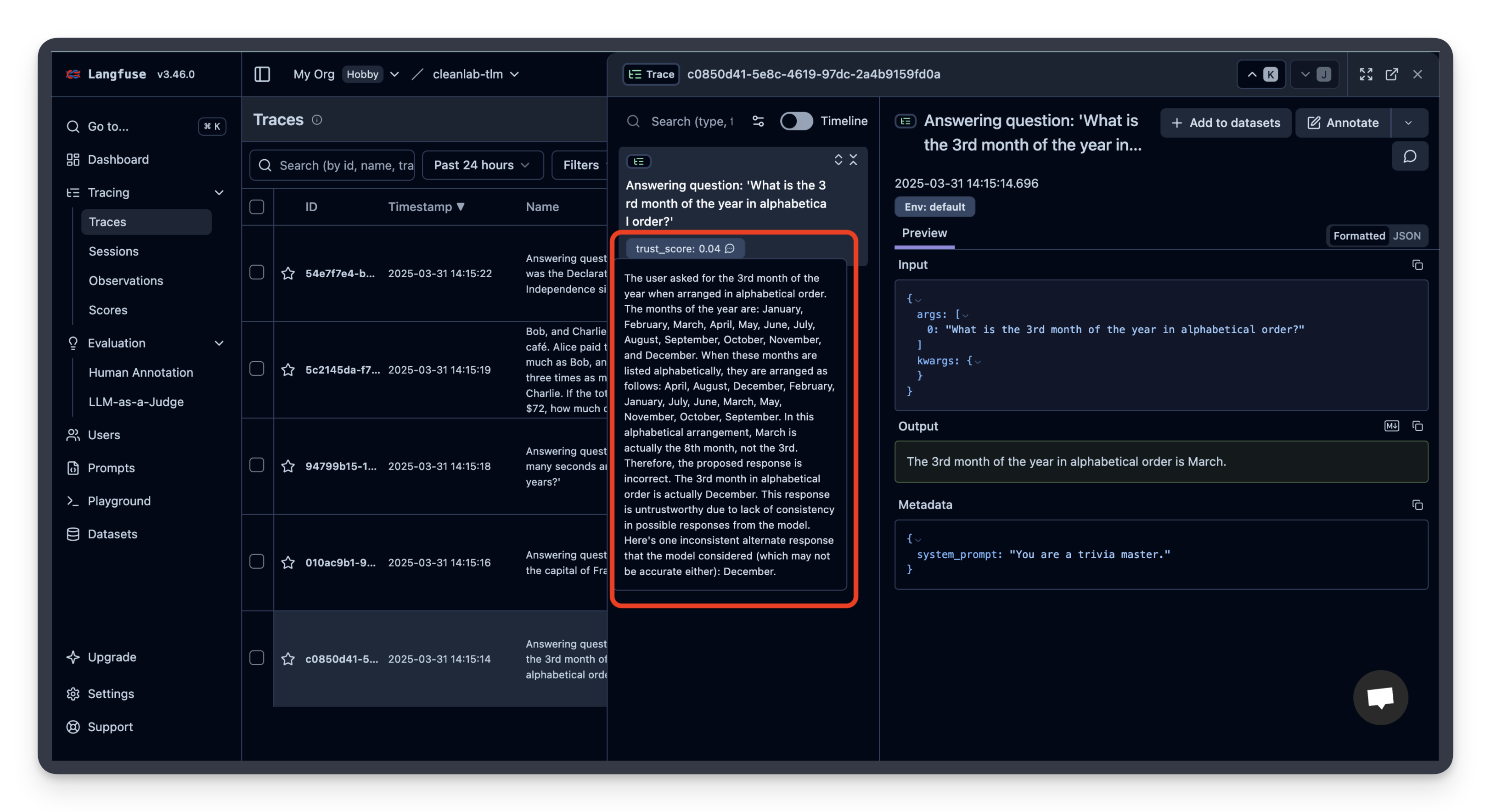Select Scores in the Tracing menu
This screenshot has width=1491, height=812.
107,310
